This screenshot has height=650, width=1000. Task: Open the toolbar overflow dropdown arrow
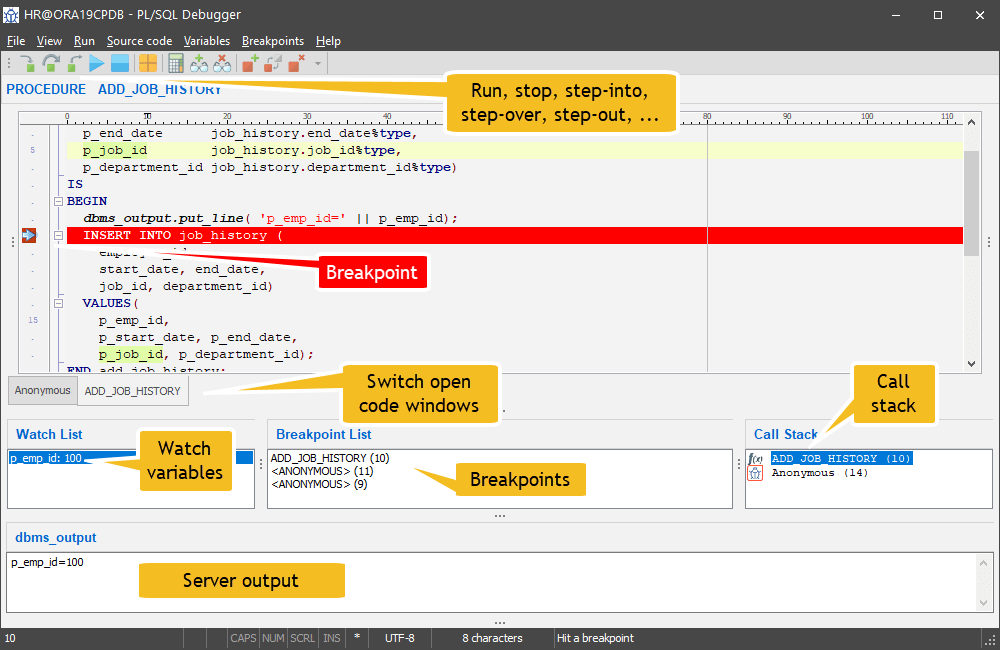click(316, 62)
